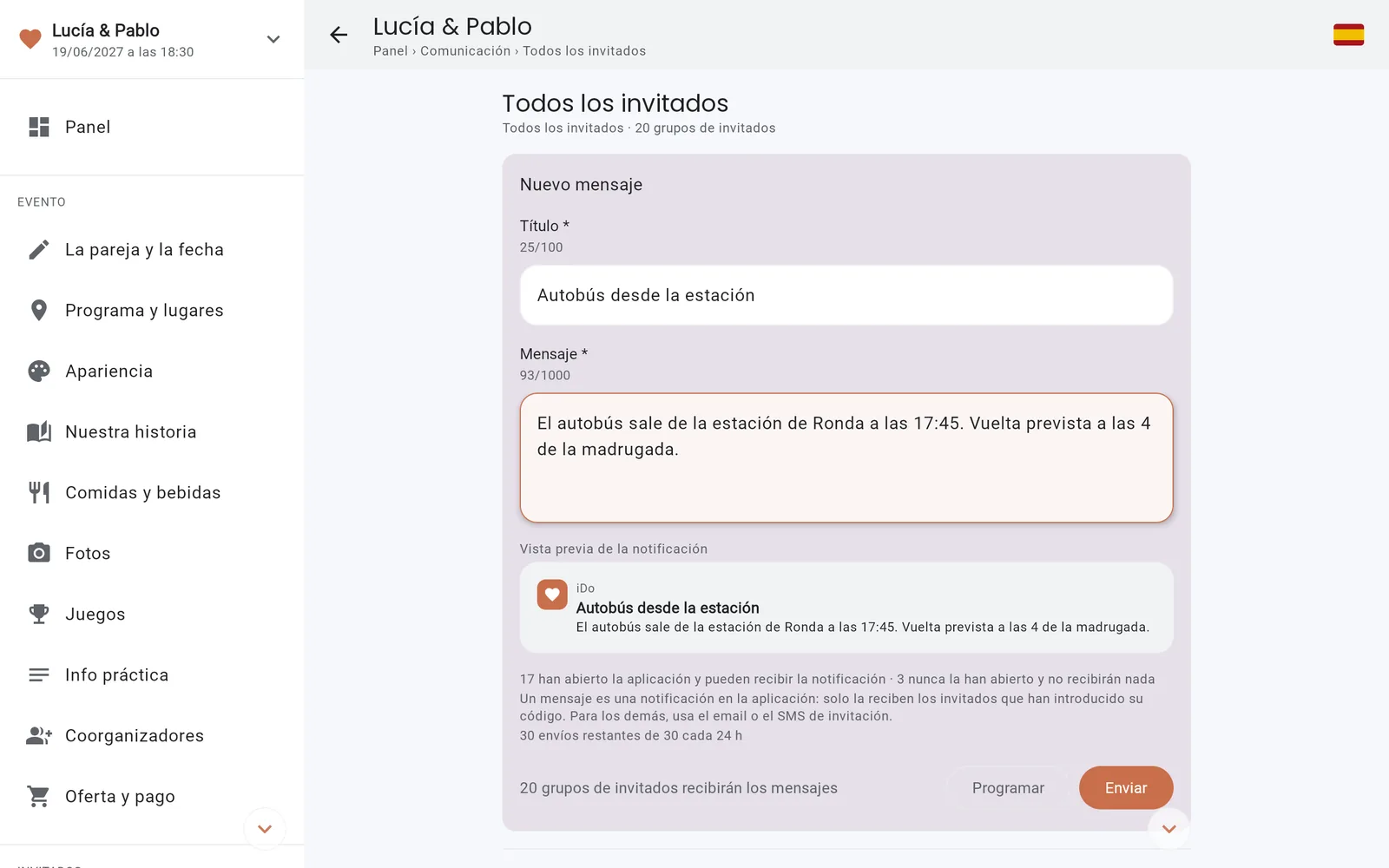
Task: Go to the Info práctica section
Action: [152, 675]
